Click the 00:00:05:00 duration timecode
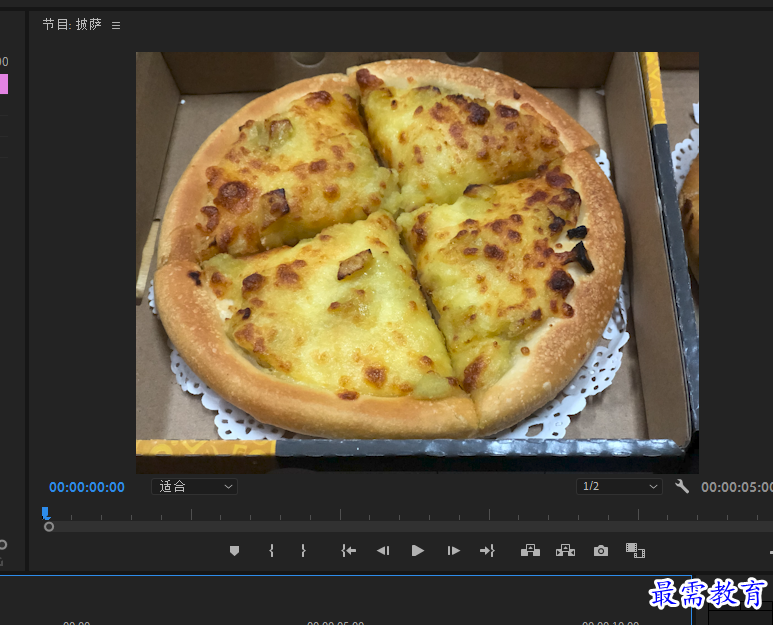 tap(737, 487)
